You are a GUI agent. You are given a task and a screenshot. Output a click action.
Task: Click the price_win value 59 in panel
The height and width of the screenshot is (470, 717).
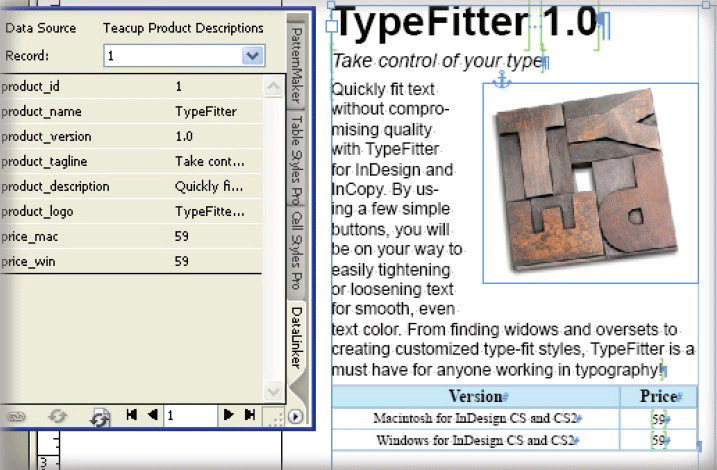(x=182, y=262)
